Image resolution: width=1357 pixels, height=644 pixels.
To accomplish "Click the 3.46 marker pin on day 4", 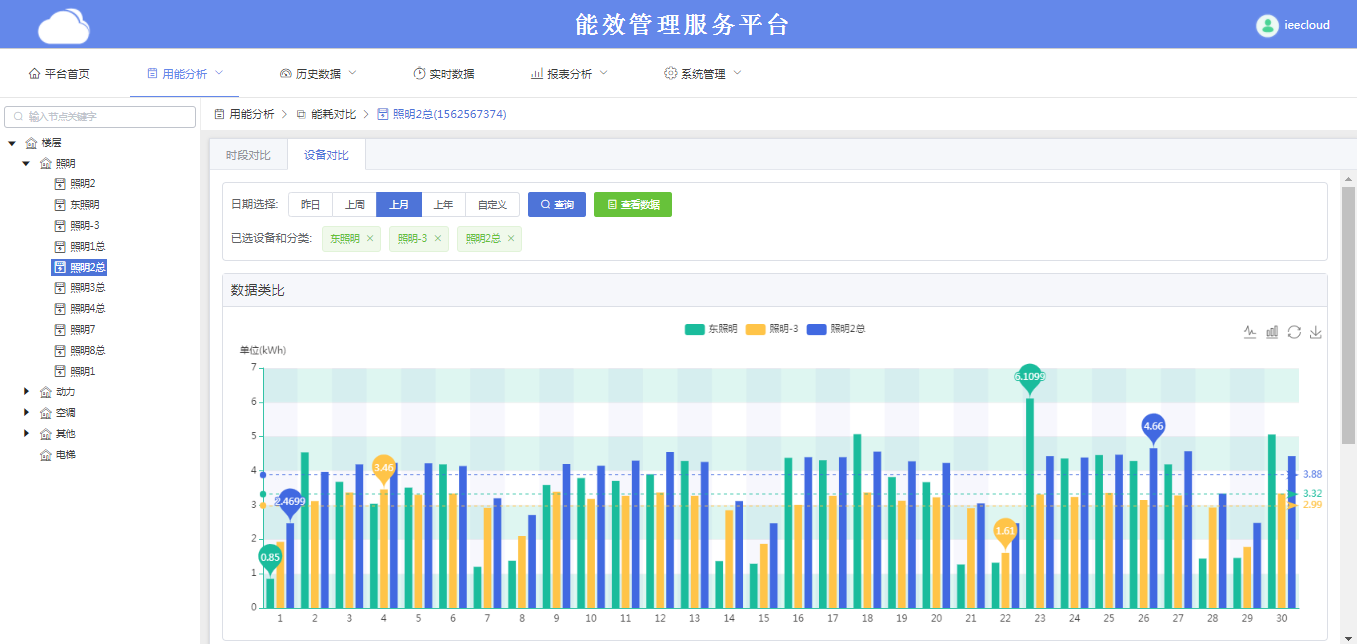I will tap(384, 468).
